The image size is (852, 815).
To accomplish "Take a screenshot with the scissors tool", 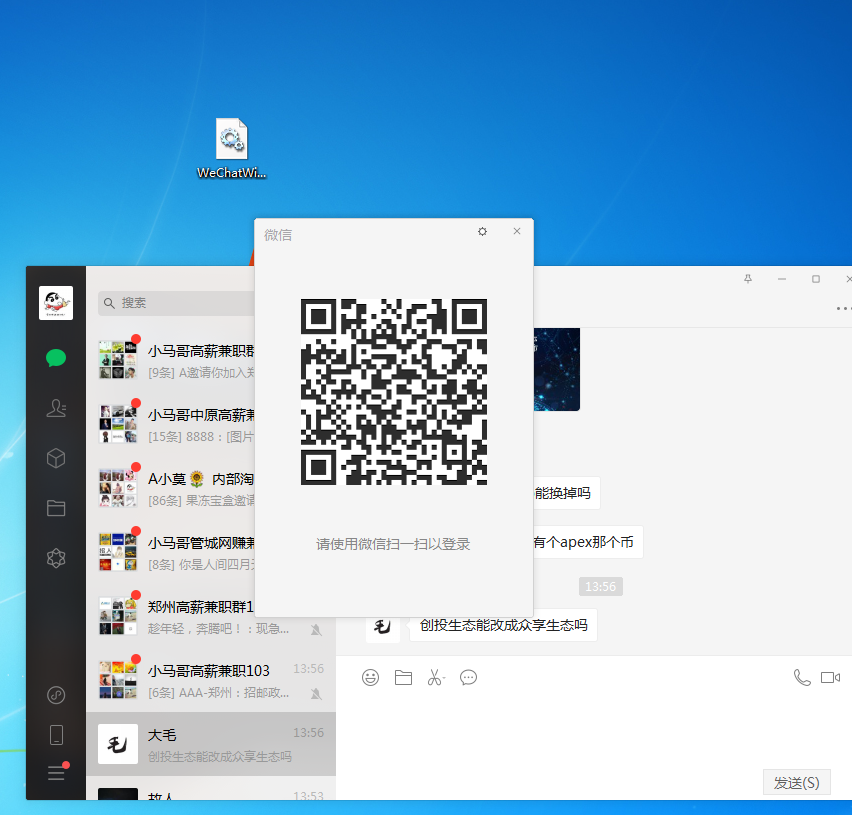I will pos(435,678).
